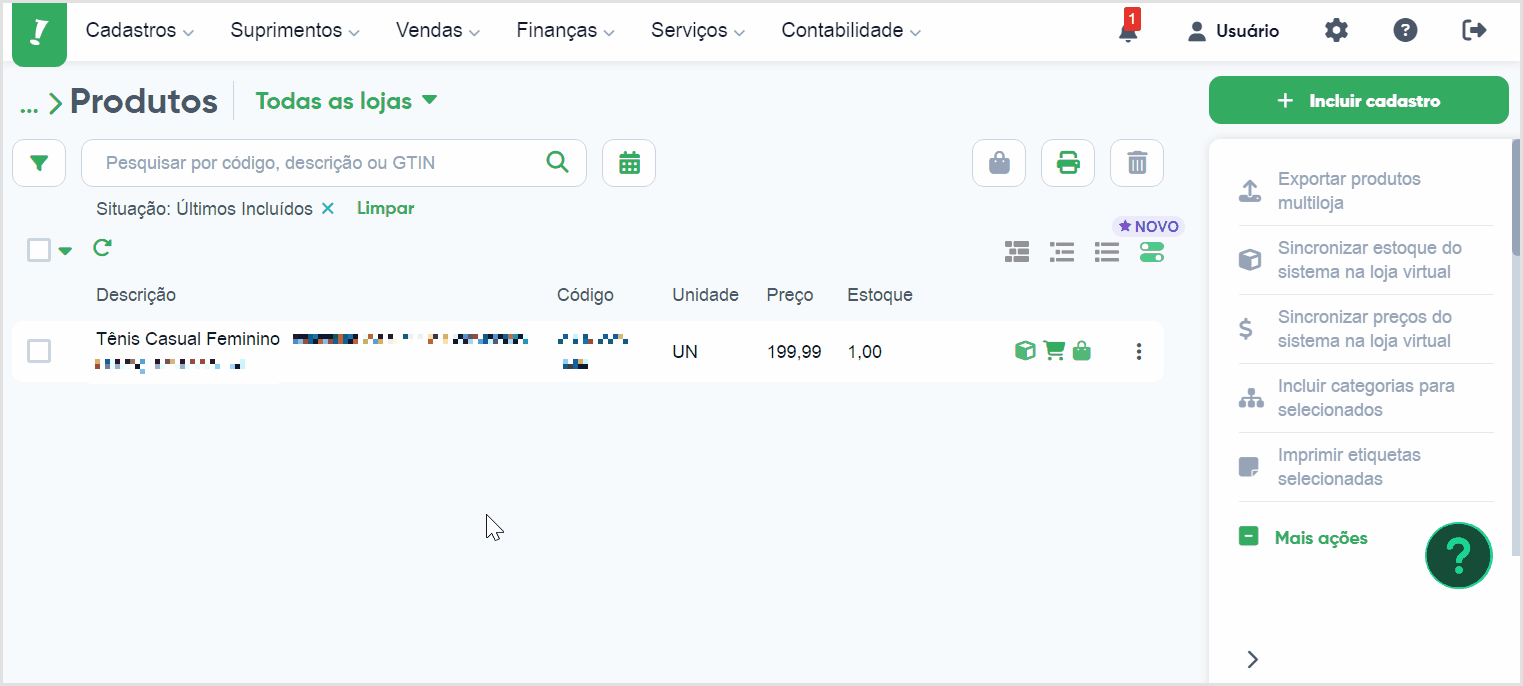Check the Tênis Casual Feminino row checkbox

(39, 351)
